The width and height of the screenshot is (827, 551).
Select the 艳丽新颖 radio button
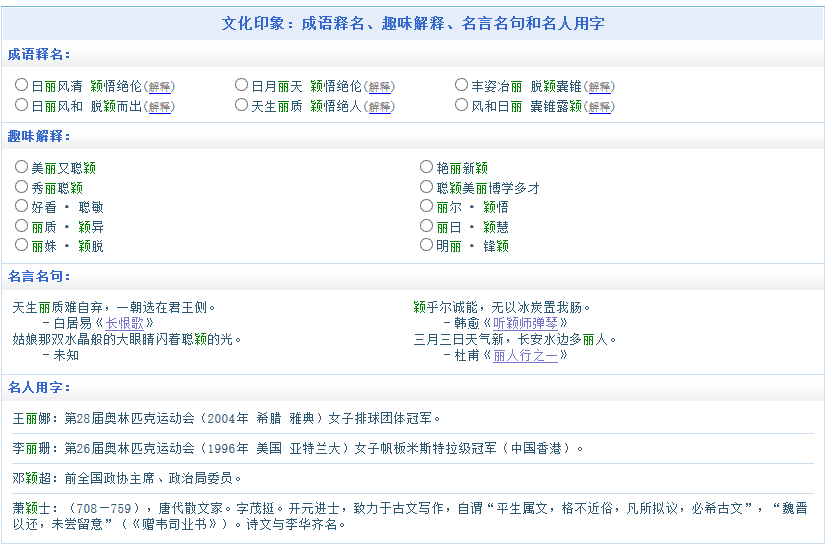tap(428, 167)
